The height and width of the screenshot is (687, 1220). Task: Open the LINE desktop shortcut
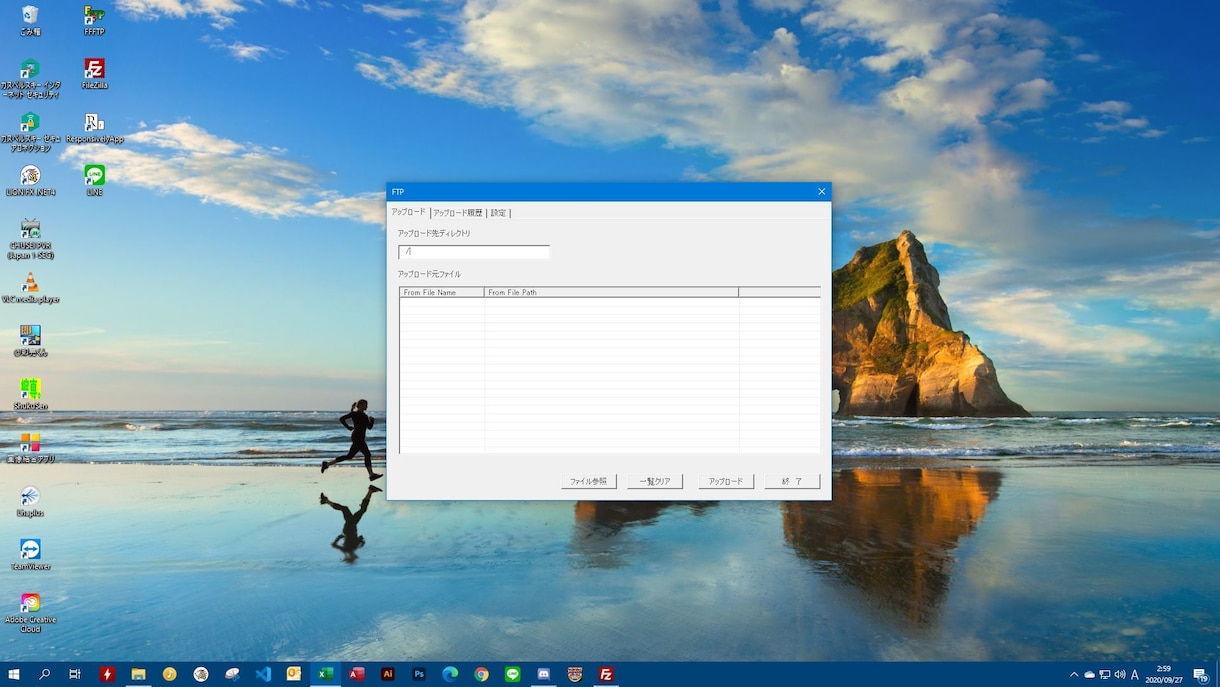pyautogui.click(x=94, y=180)
